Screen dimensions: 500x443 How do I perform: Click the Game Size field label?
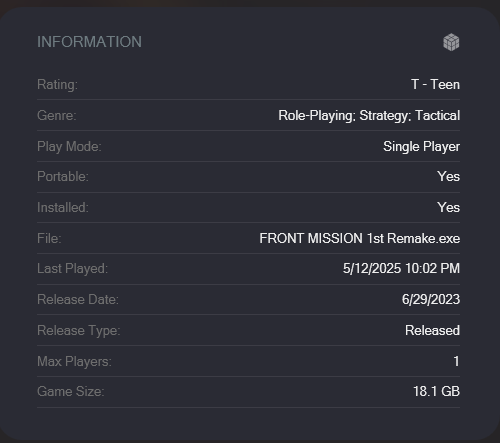click(x=71, y=391)
